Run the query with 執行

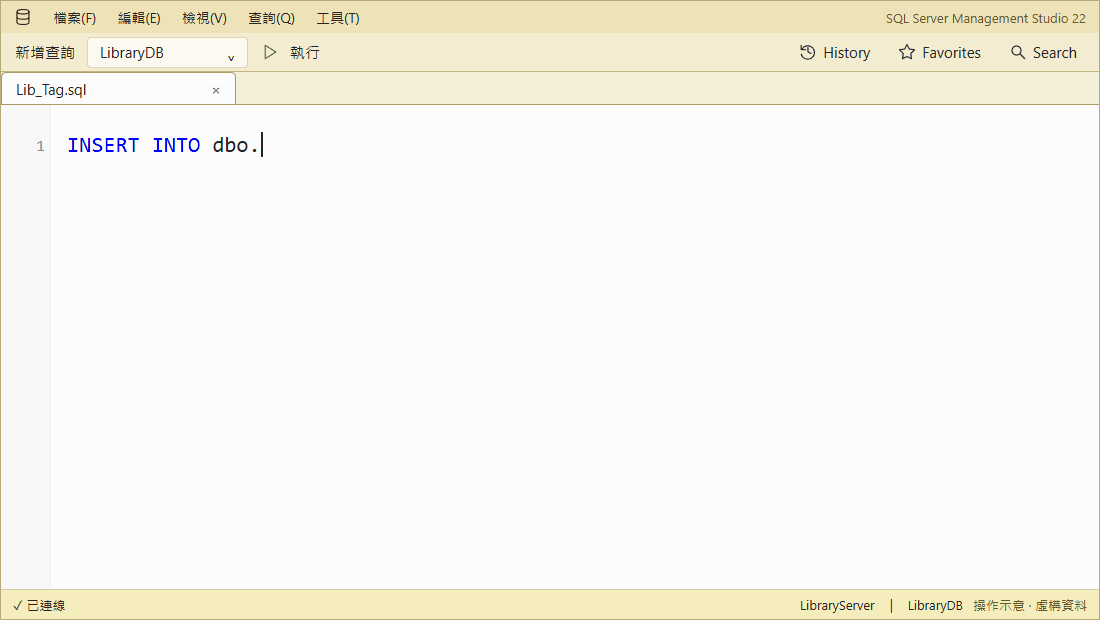(x=304, y=53)
